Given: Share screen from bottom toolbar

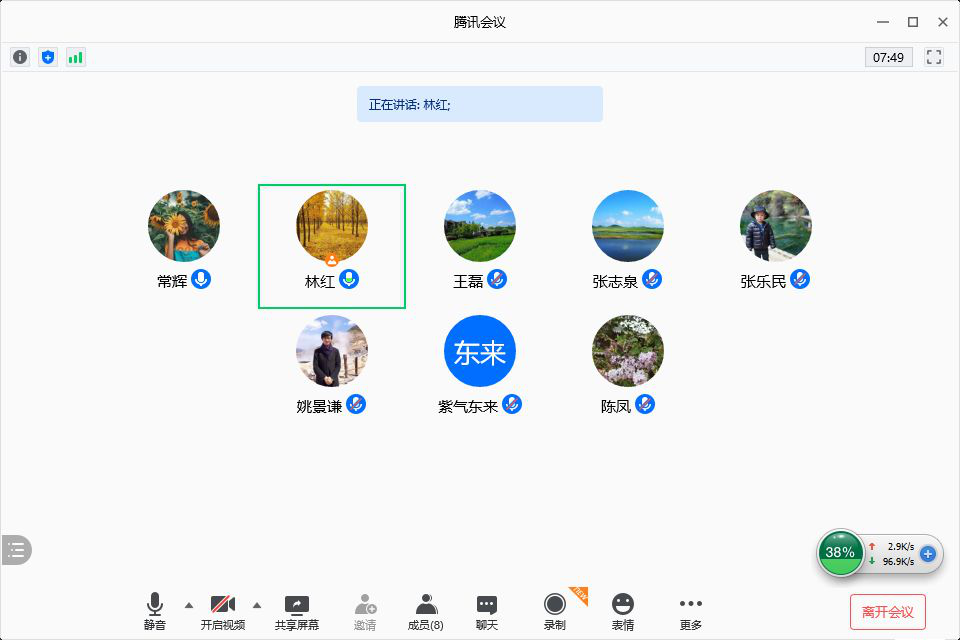Looking at the screenshot, I should pyautogui.click(x=297, y=611).
